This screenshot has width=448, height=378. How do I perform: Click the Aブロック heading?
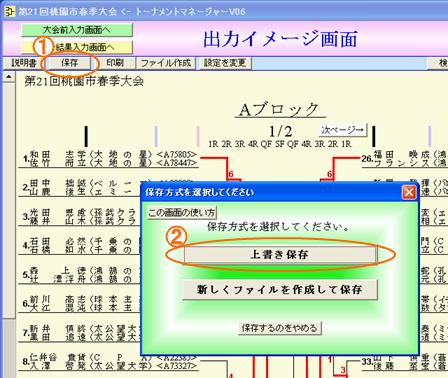pos(279,109)
